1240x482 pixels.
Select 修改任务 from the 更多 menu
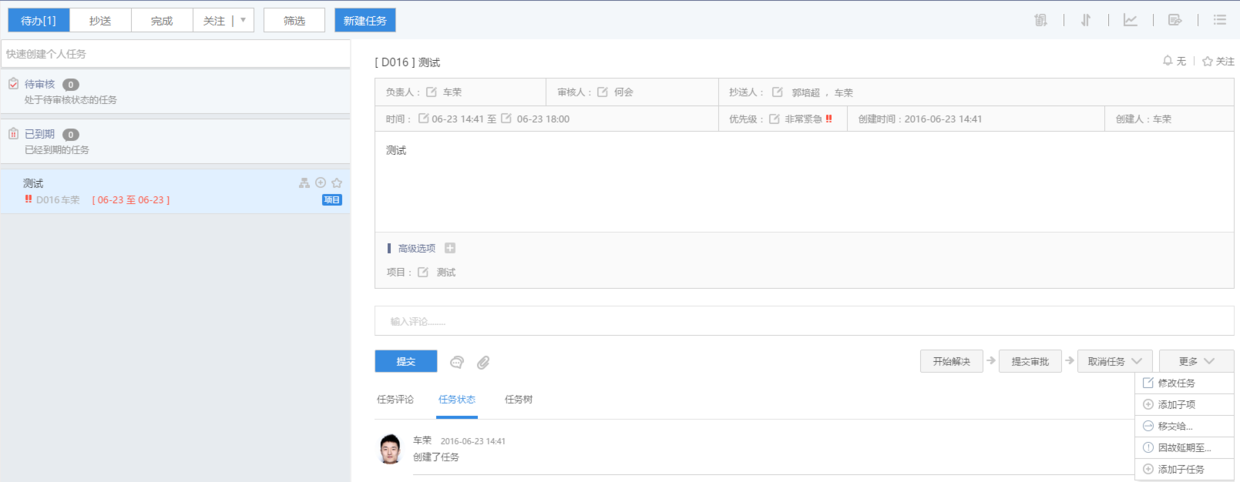pyautogui.click(x=1175, y=383)
